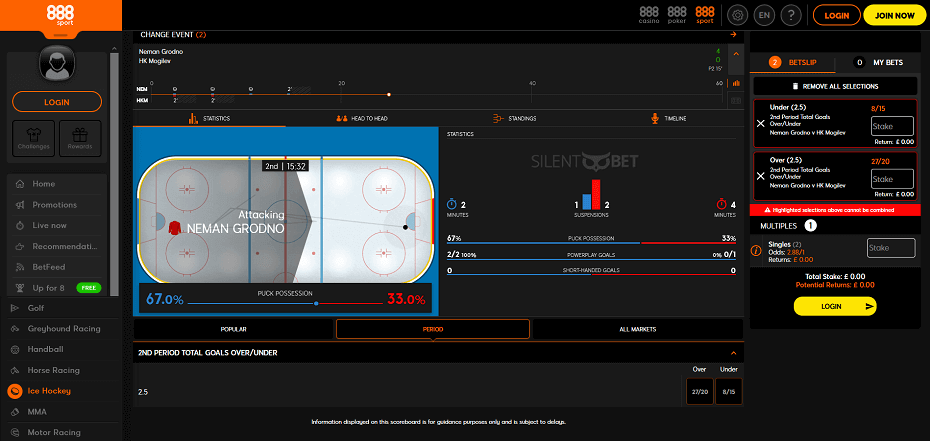930x441 pixels.
Task: Click the Singles info icon
Action: coord(756,251)
